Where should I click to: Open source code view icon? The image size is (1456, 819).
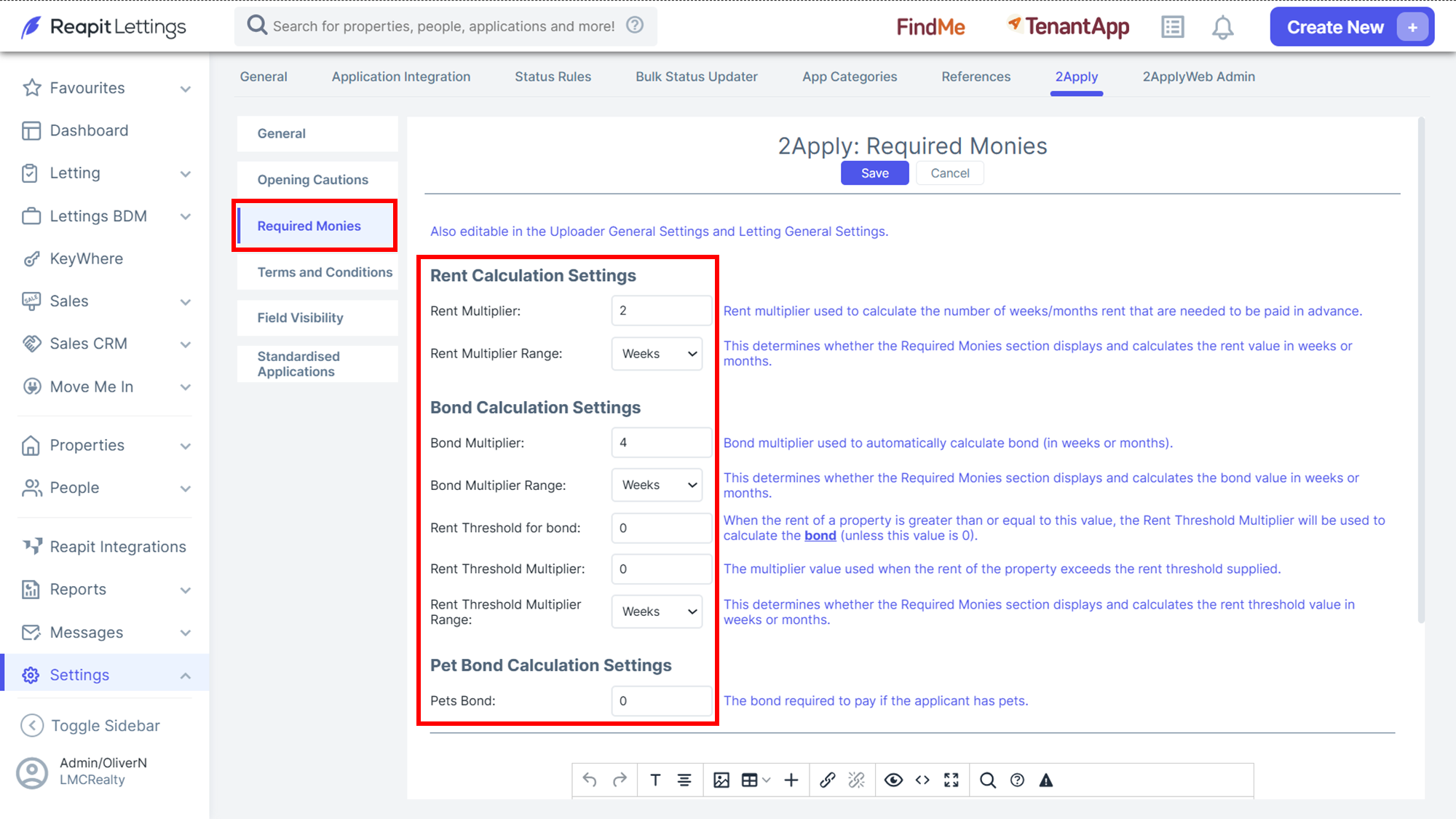pos(922,780)
